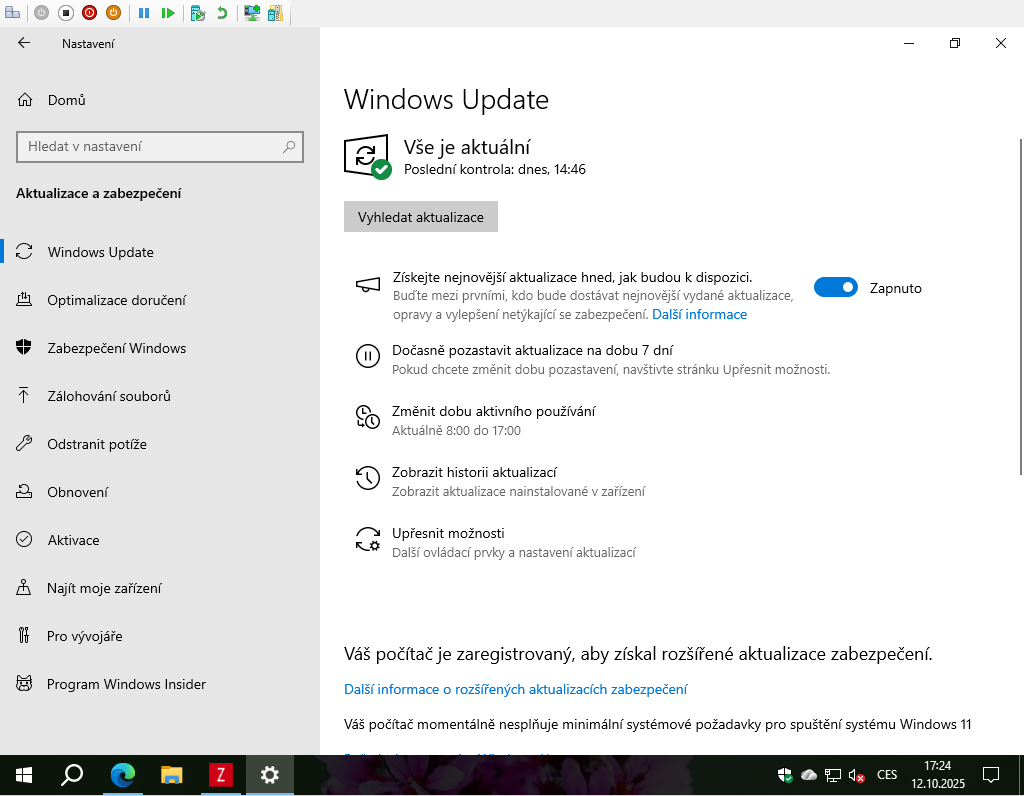Image resolution: width=1024 pixels, height=796 pixels.
Task: Click the green Revert arrow toolbar icon
Action: coord(221,13)
